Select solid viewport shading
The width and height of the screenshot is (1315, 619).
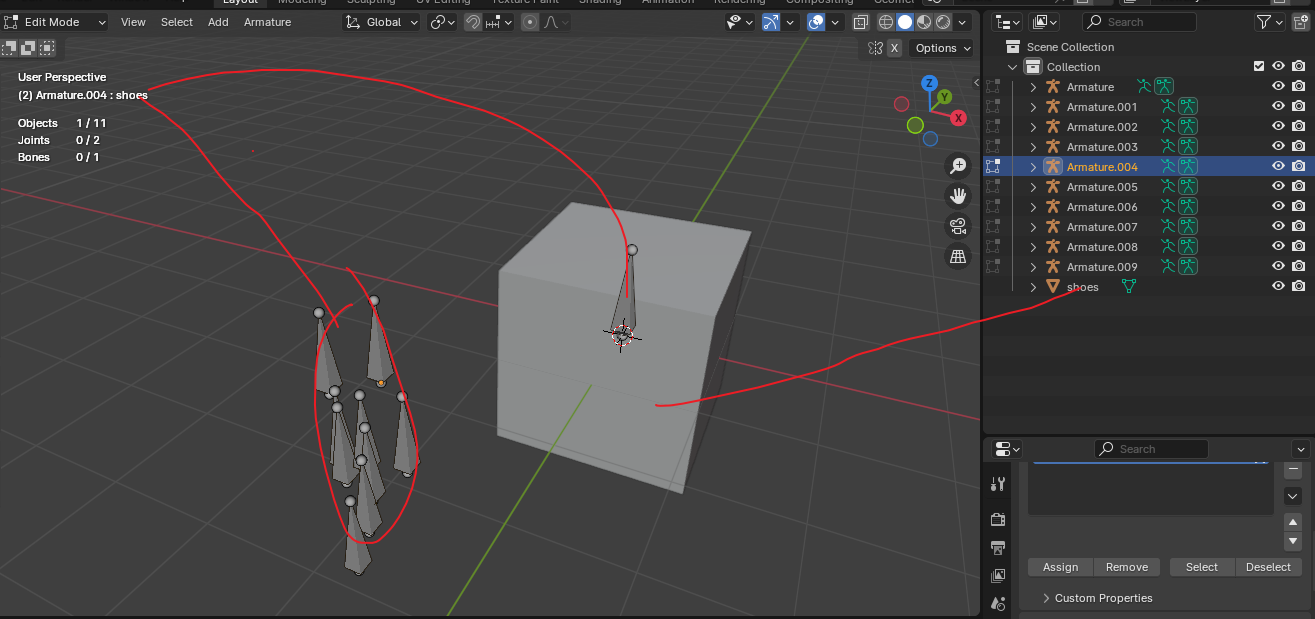click(905, 22)
